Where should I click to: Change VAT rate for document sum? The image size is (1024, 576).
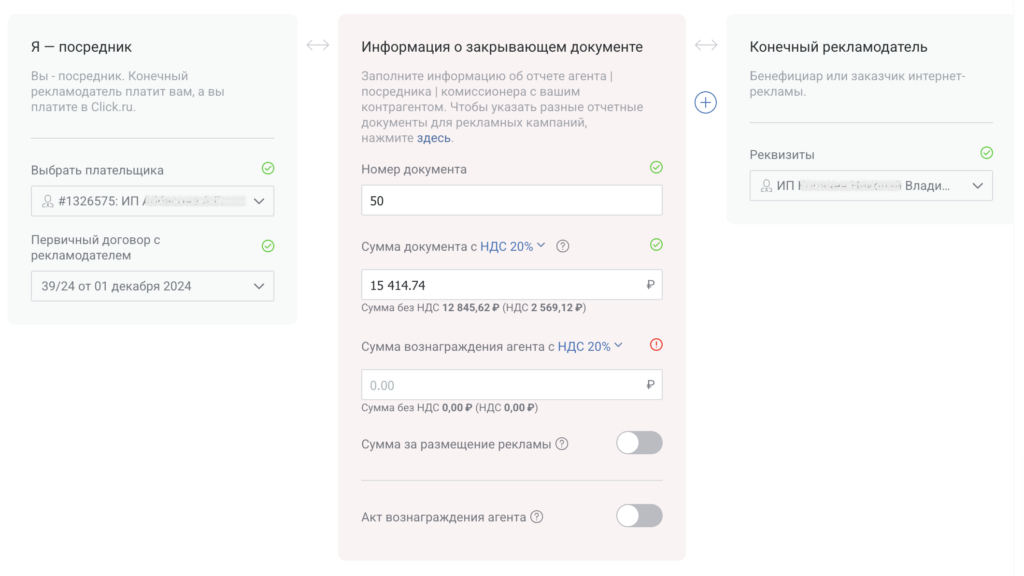(513, 246)
